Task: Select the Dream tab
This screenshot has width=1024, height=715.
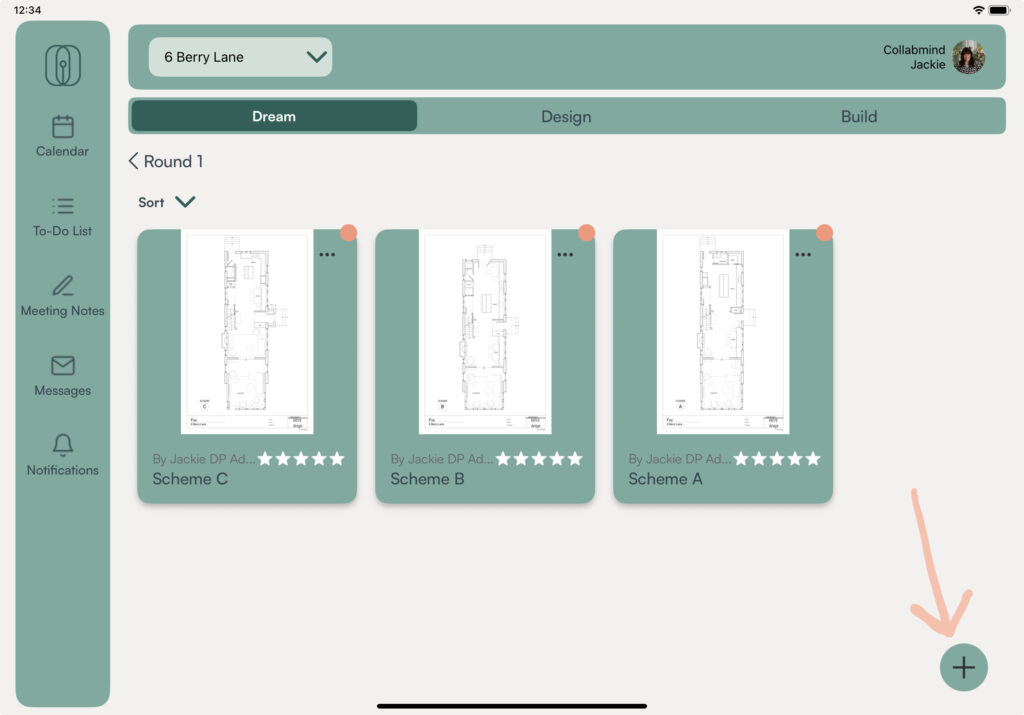Action: (x=274, y=116)
